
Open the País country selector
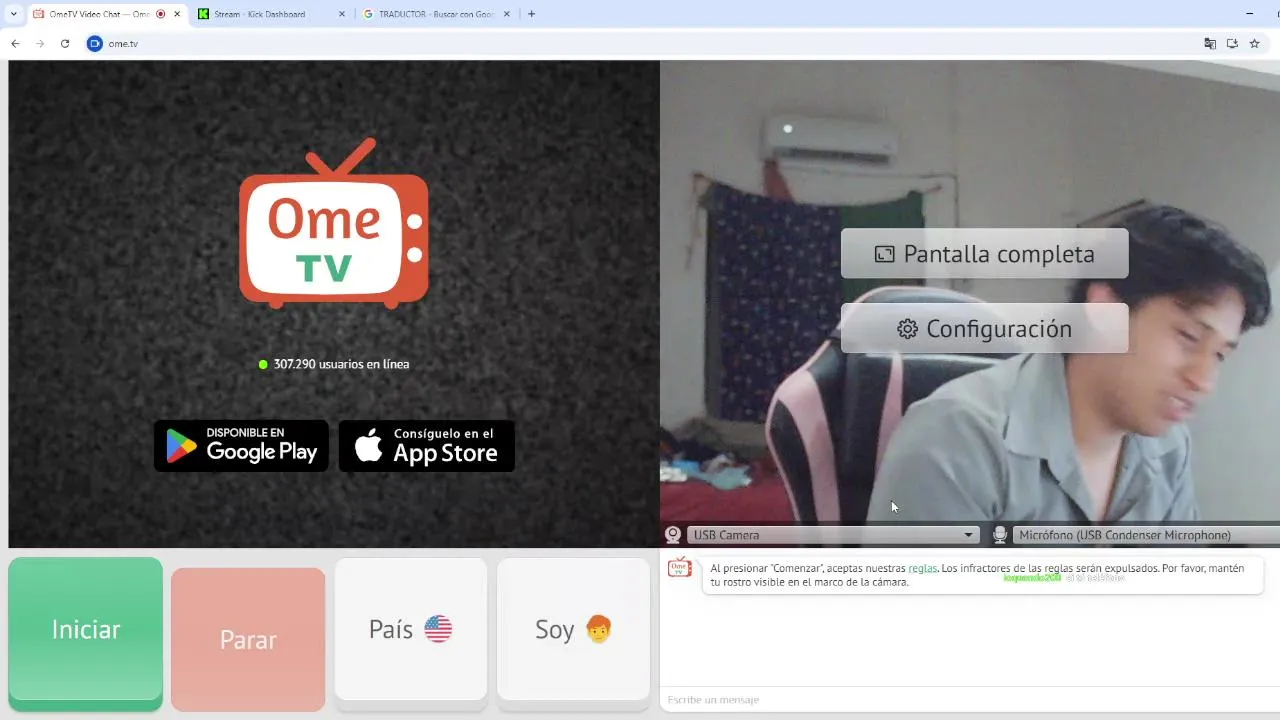tap(410, 629)
